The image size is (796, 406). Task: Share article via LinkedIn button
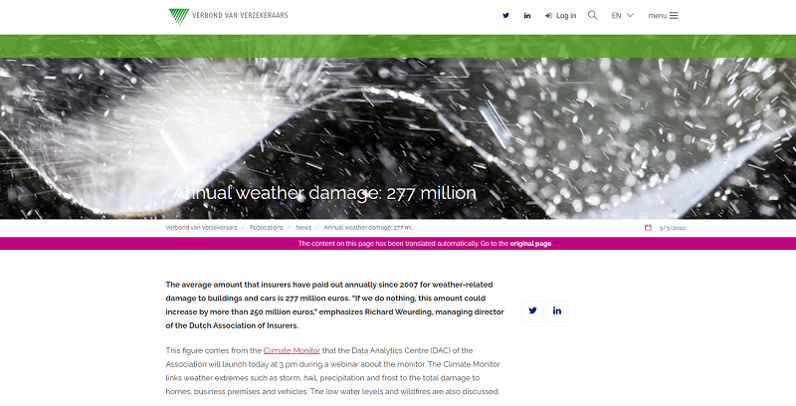(x=557, y=311)
